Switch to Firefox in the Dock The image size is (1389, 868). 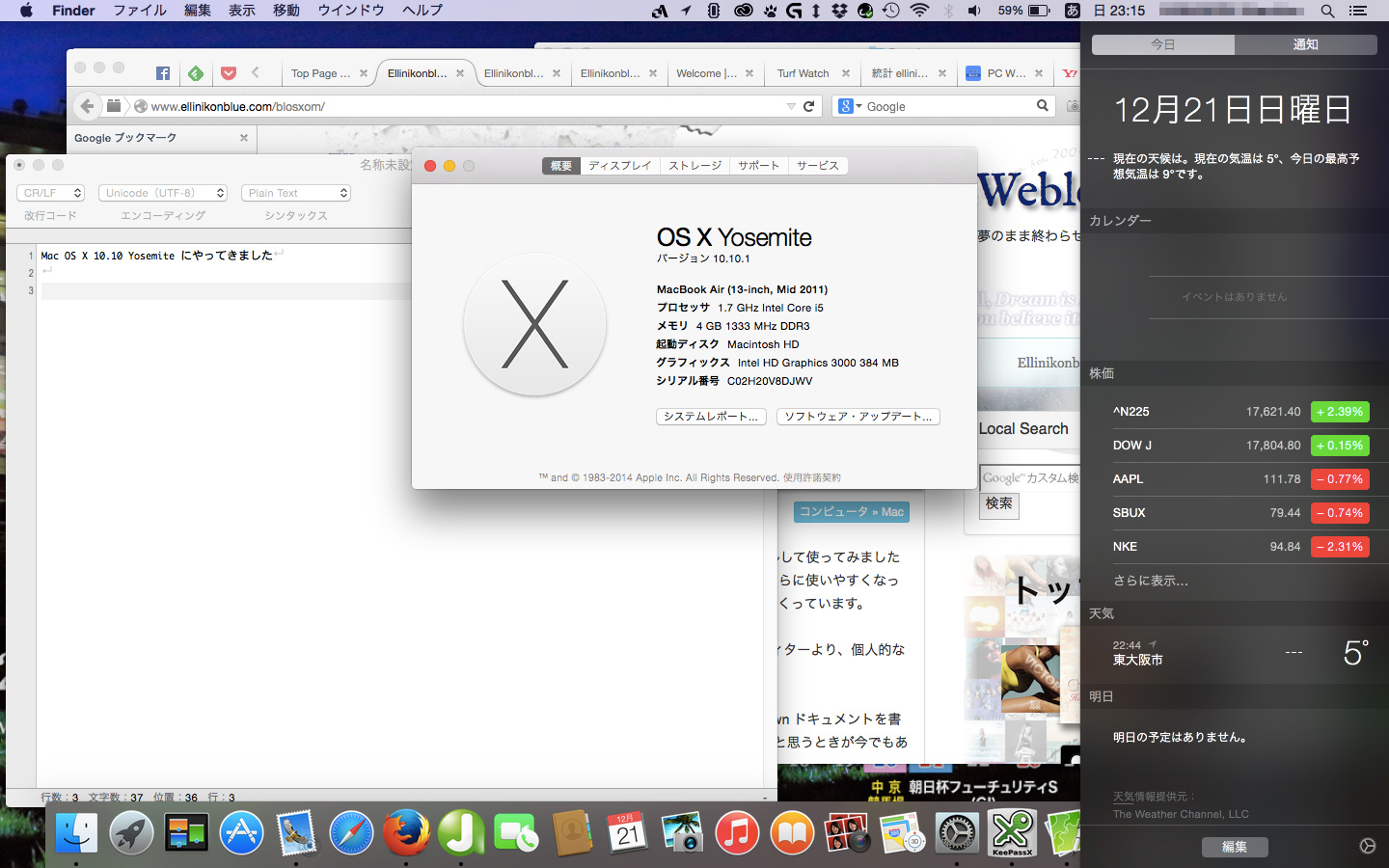(406, 832)
